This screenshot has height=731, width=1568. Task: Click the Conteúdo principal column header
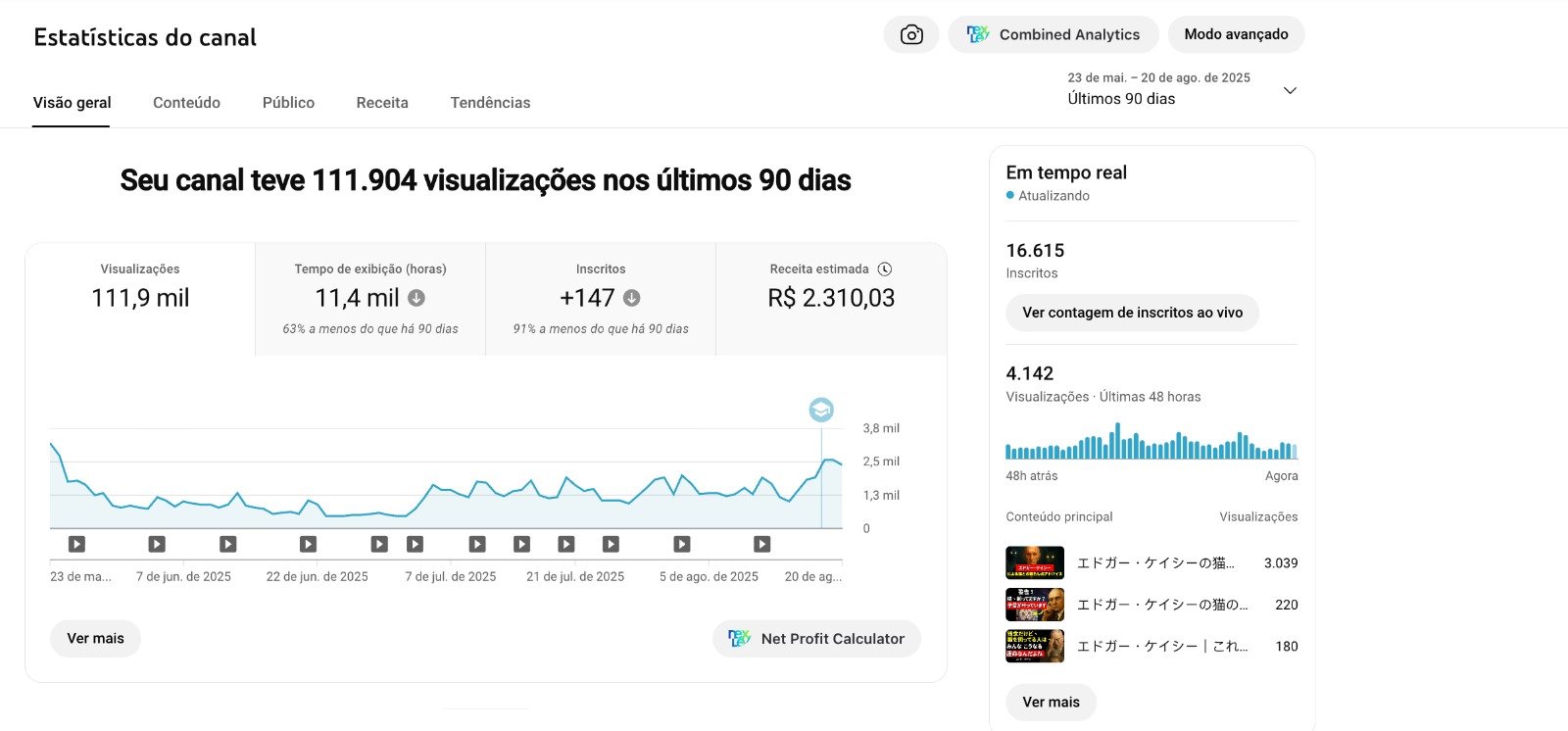pyautogui.click(x=1059, y=517)
